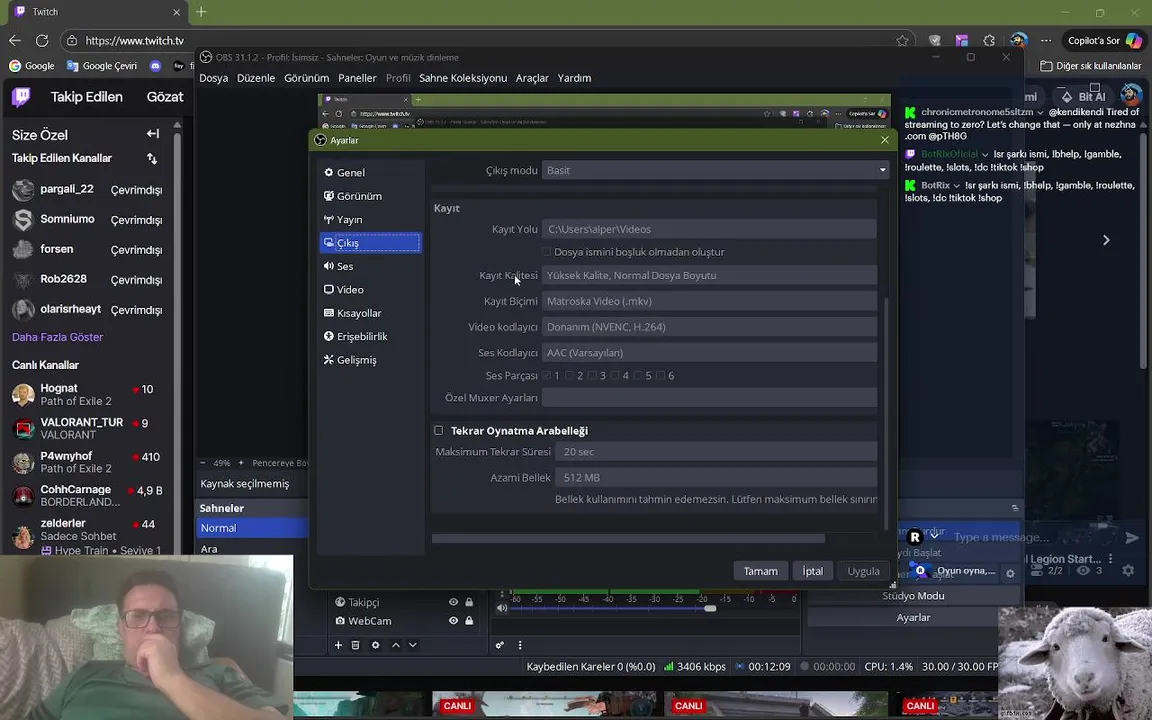Viewport: 1152px width, 720px height.
Task: Open the Kayıt Biçimi dropdown
Action: click(709, 301)
